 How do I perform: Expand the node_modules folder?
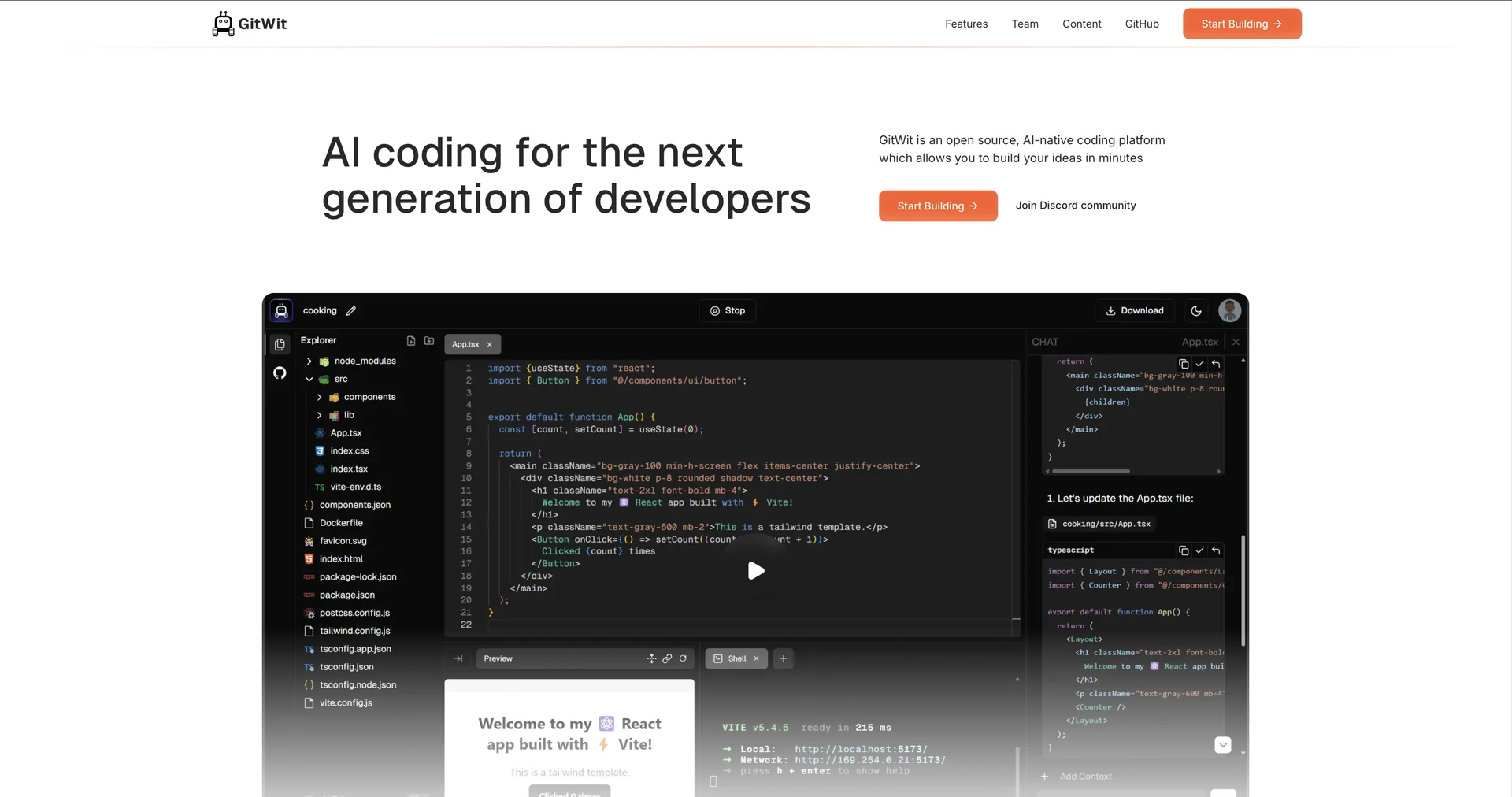[x=309, y=361]
